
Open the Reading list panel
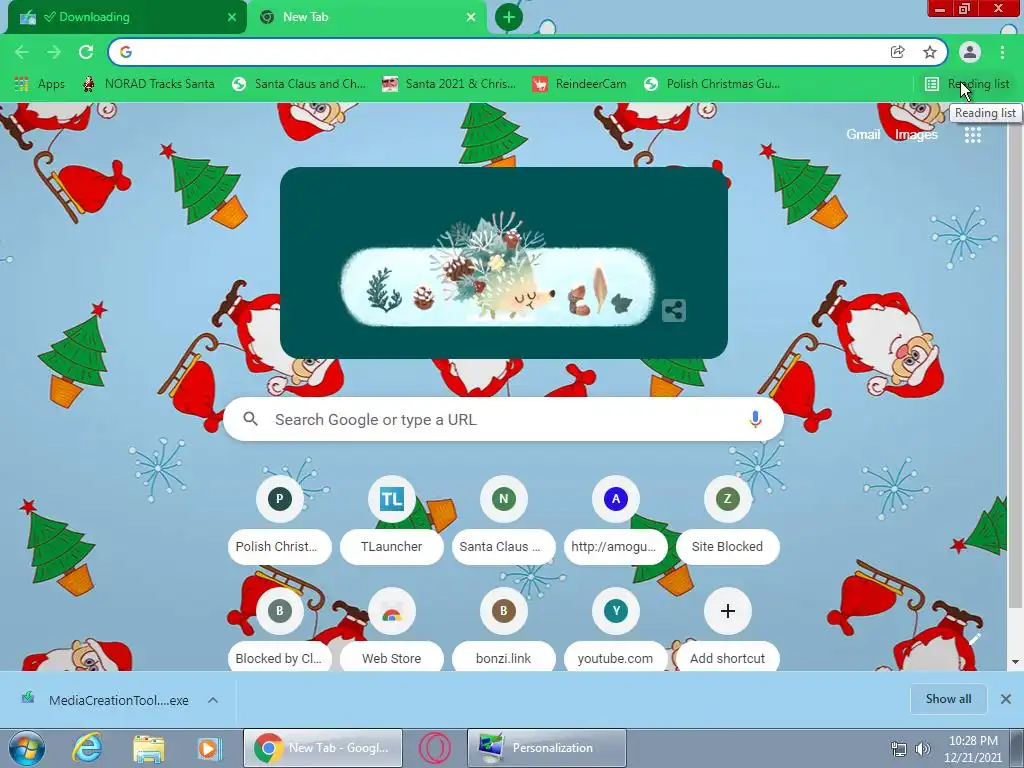coord(968,84)
